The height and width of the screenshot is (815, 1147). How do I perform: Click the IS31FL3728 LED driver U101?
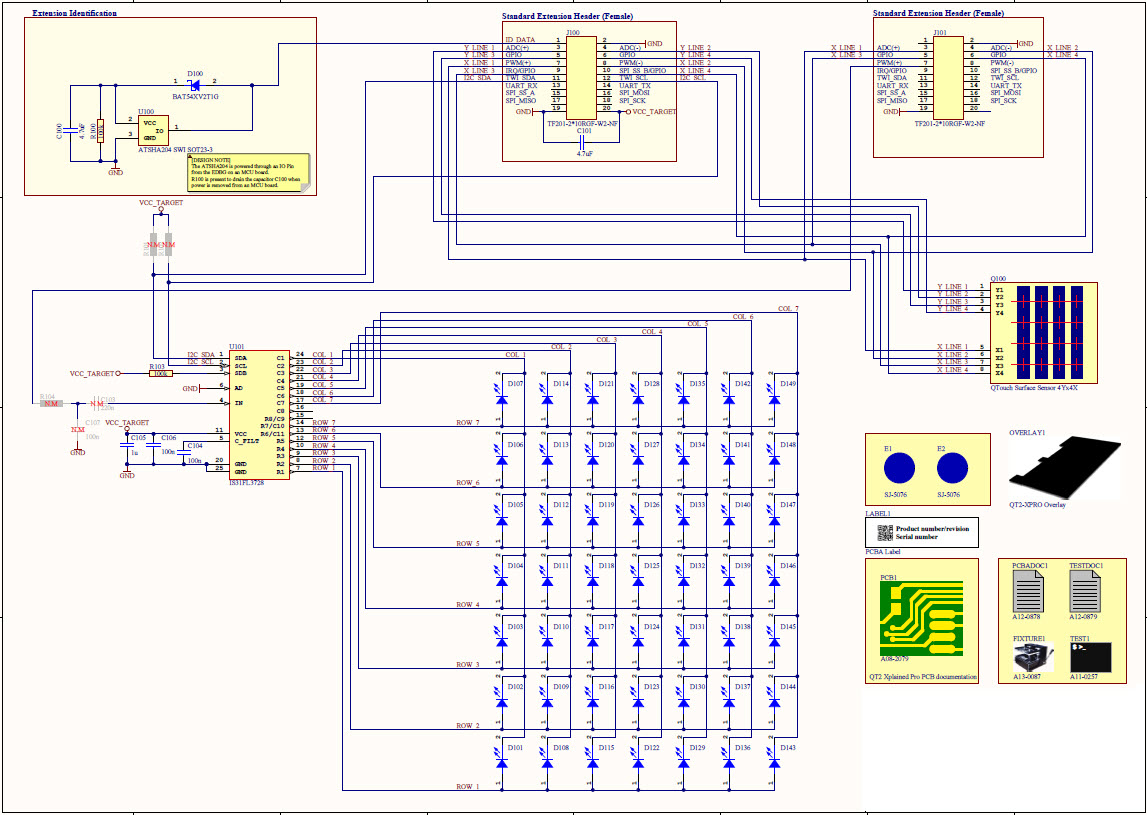coord(258,415)
